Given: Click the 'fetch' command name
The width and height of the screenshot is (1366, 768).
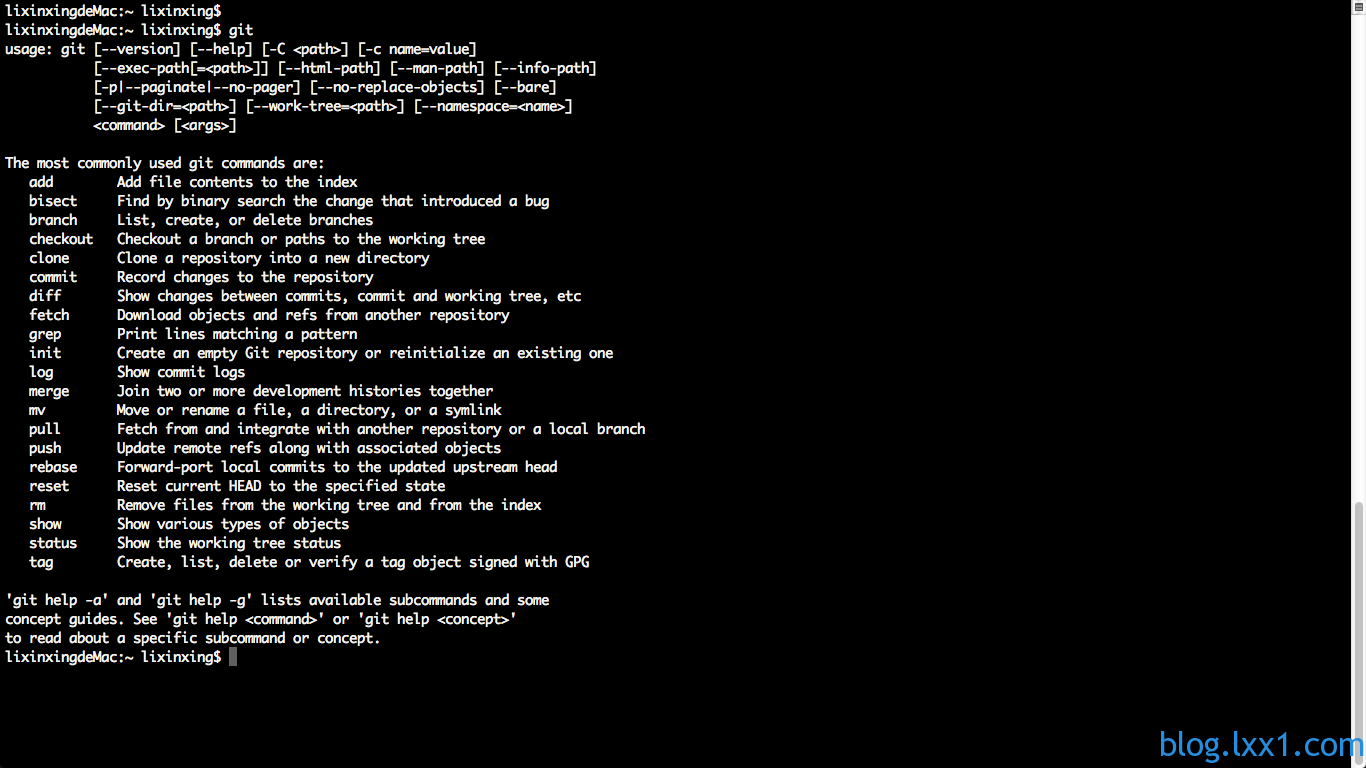Looking at the screenshot, I should click(x=49, y=315).
